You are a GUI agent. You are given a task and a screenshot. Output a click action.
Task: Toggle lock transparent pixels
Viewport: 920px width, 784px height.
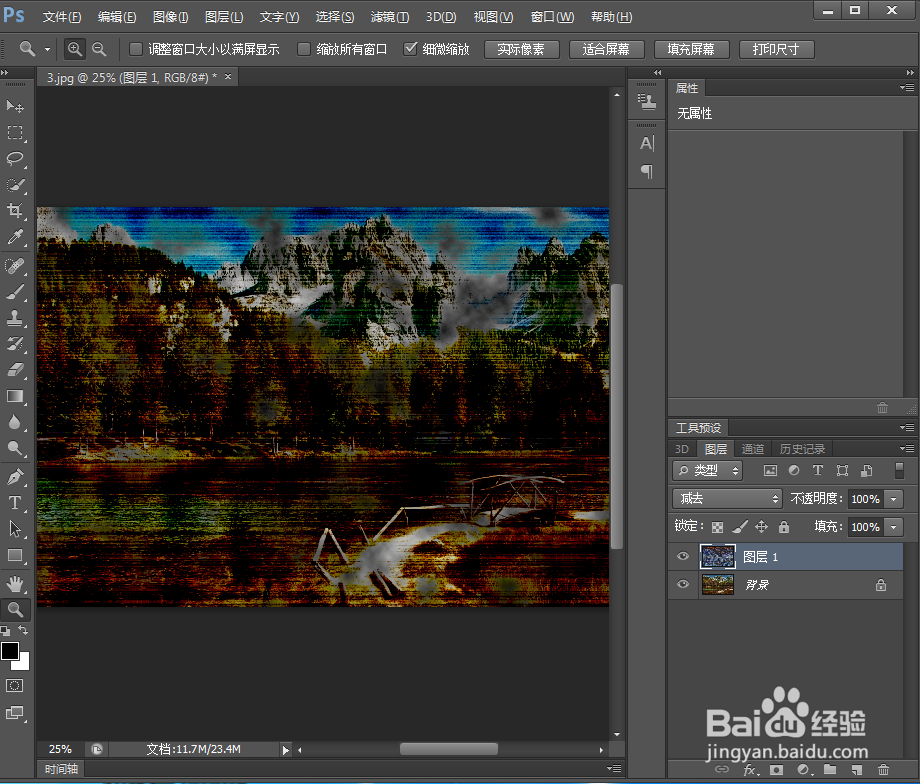coord(717,527)
